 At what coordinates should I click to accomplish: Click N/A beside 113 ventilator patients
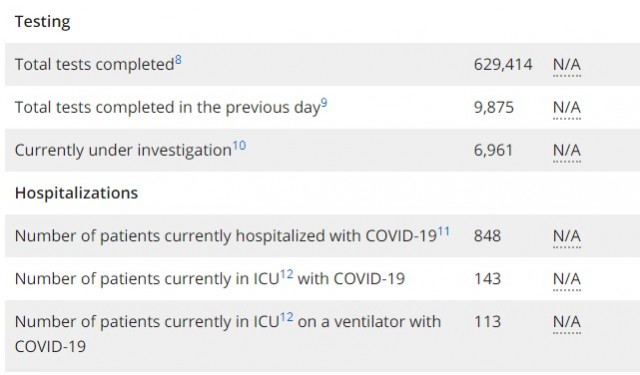pyautogui.click(x=567, y=322)
